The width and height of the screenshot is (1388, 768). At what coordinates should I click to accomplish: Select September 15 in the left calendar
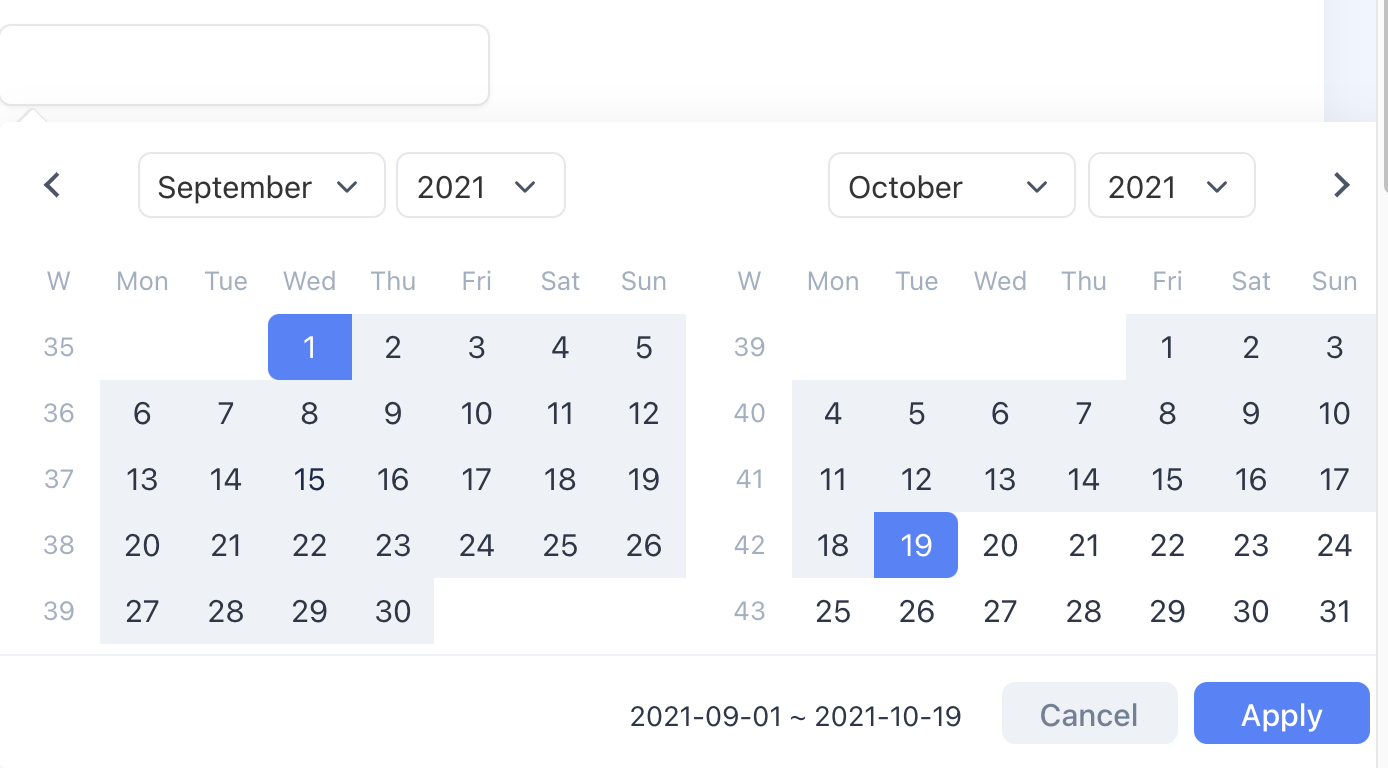(x=309, y=479)
